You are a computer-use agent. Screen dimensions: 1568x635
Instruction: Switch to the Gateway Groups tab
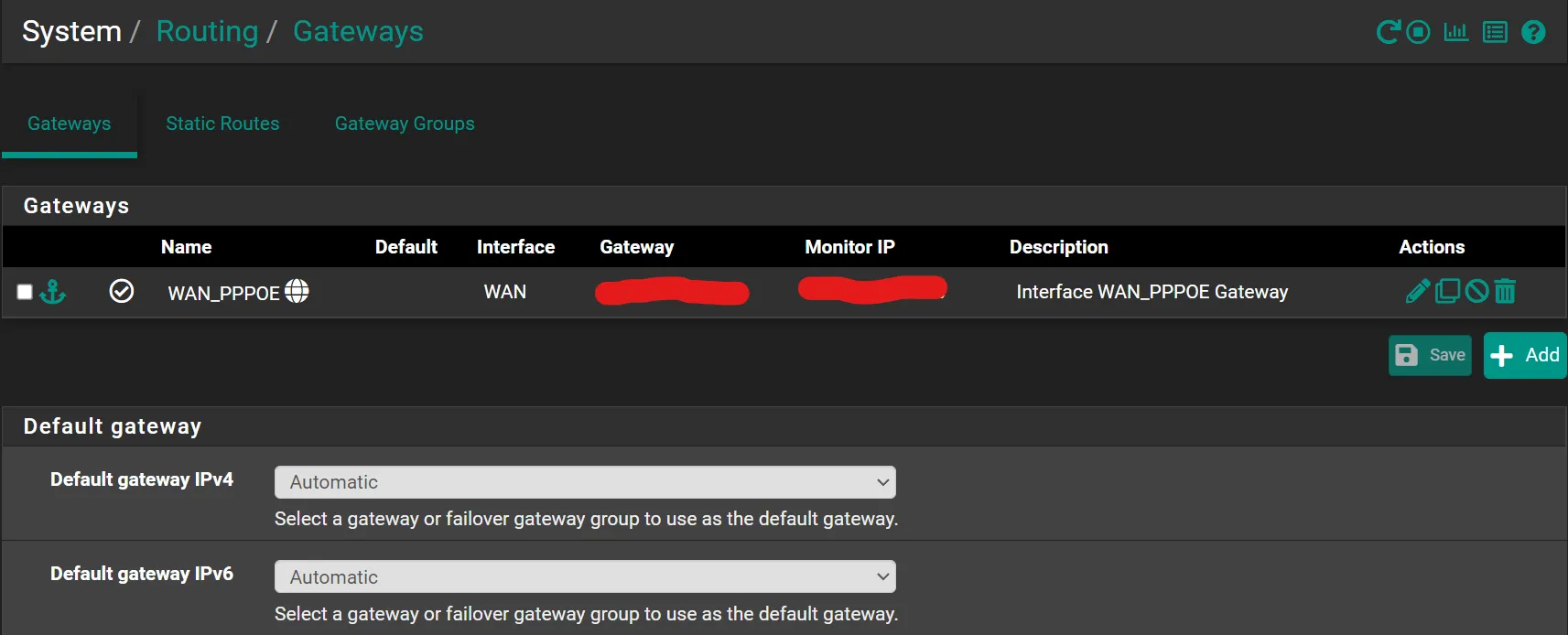click(x=405, y=124)
